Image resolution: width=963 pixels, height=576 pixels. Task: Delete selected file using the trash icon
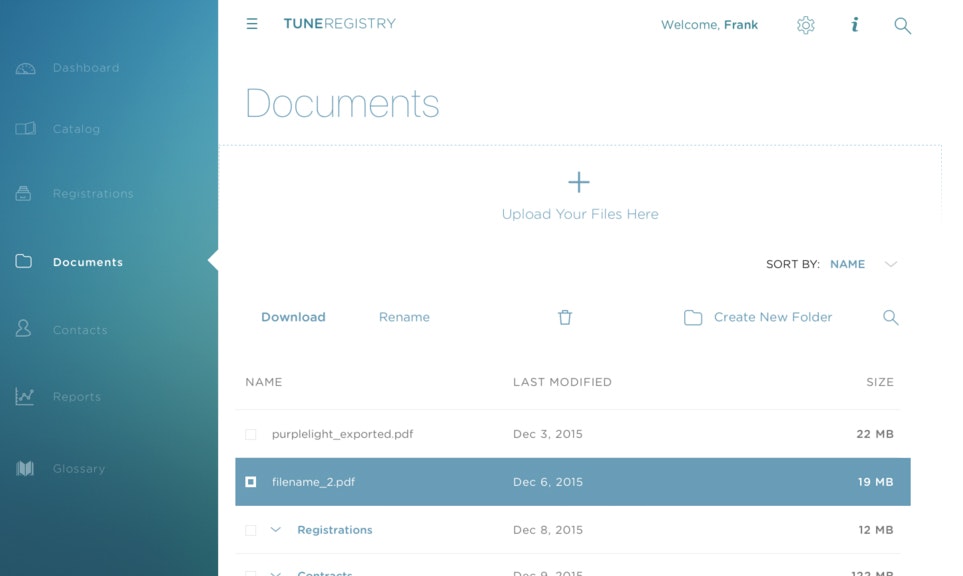[x=564, y=316]
